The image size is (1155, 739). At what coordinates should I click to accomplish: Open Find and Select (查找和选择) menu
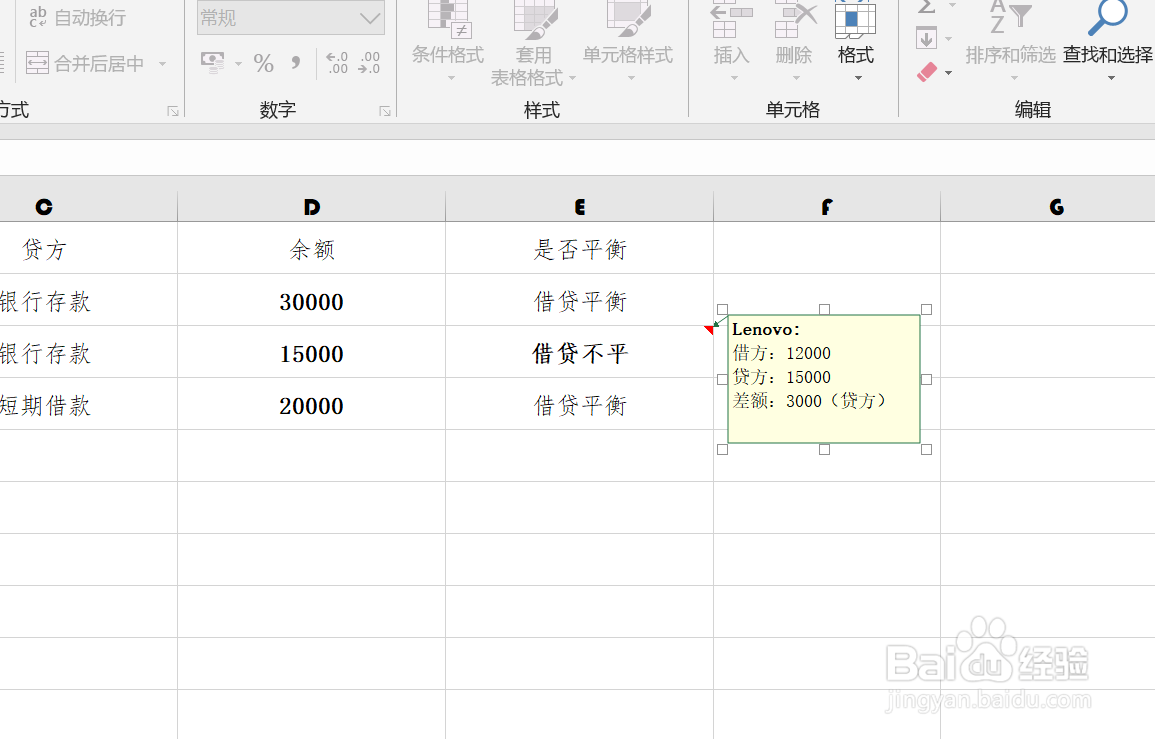pos(1108,42)
